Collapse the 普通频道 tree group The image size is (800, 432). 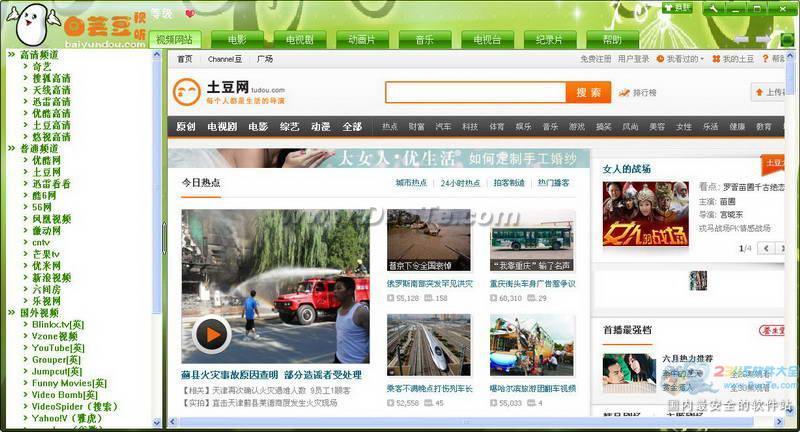[11, 148]
